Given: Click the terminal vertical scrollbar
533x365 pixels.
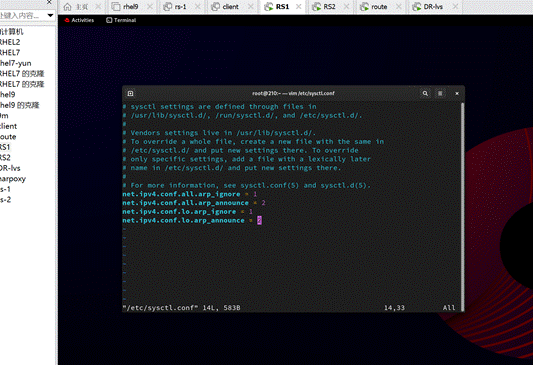Looking at the screenshot, I should 462,206.
